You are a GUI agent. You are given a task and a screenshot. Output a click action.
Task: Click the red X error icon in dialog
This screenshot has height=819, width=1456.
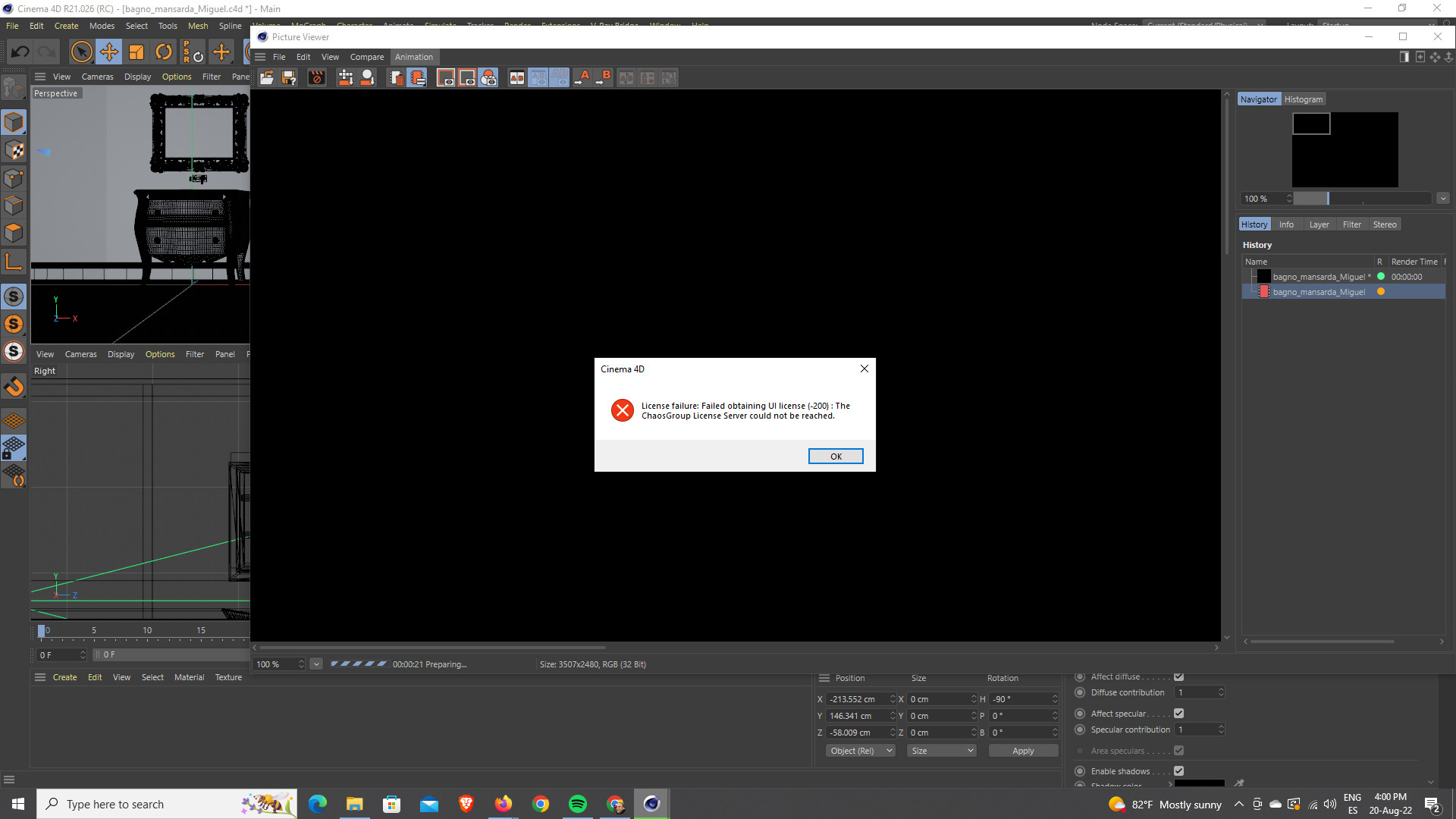(x=623, y=410)
